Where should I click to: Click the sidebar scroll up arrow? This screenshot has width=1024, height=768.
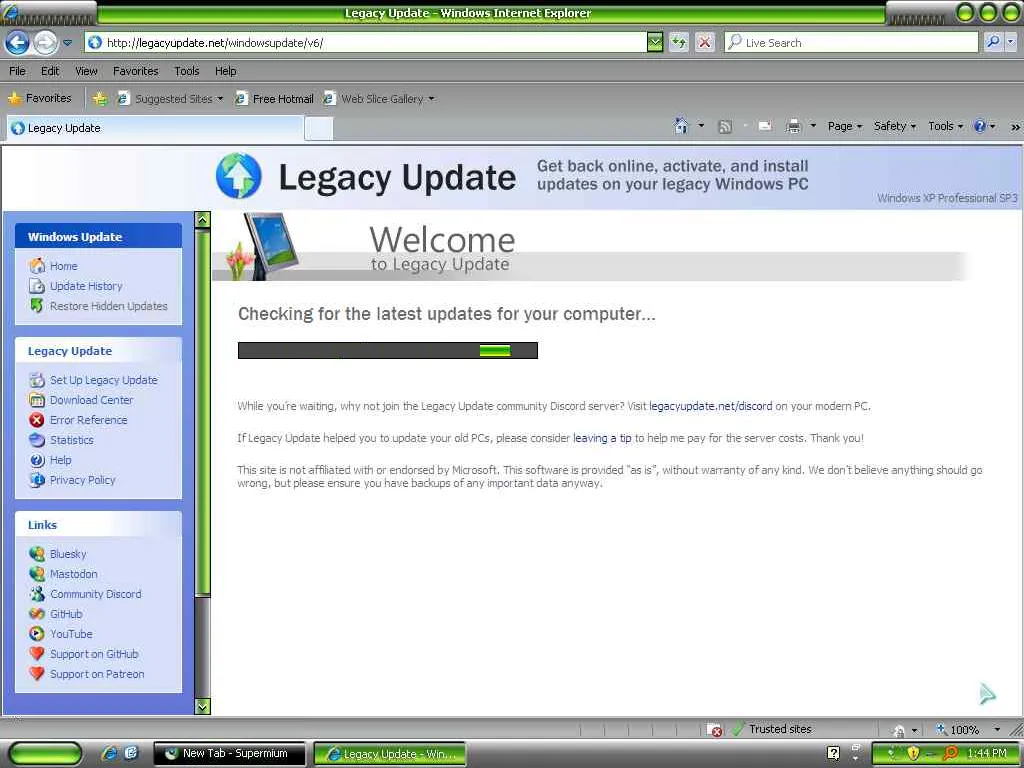click(x=202, y=220)
